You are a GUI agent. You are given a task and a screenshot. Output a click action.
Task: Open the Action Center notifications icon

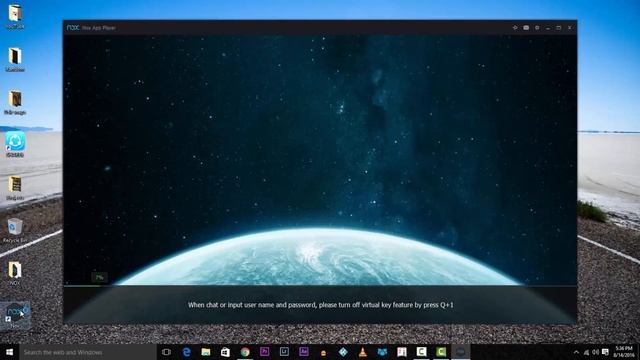[605, 352]
